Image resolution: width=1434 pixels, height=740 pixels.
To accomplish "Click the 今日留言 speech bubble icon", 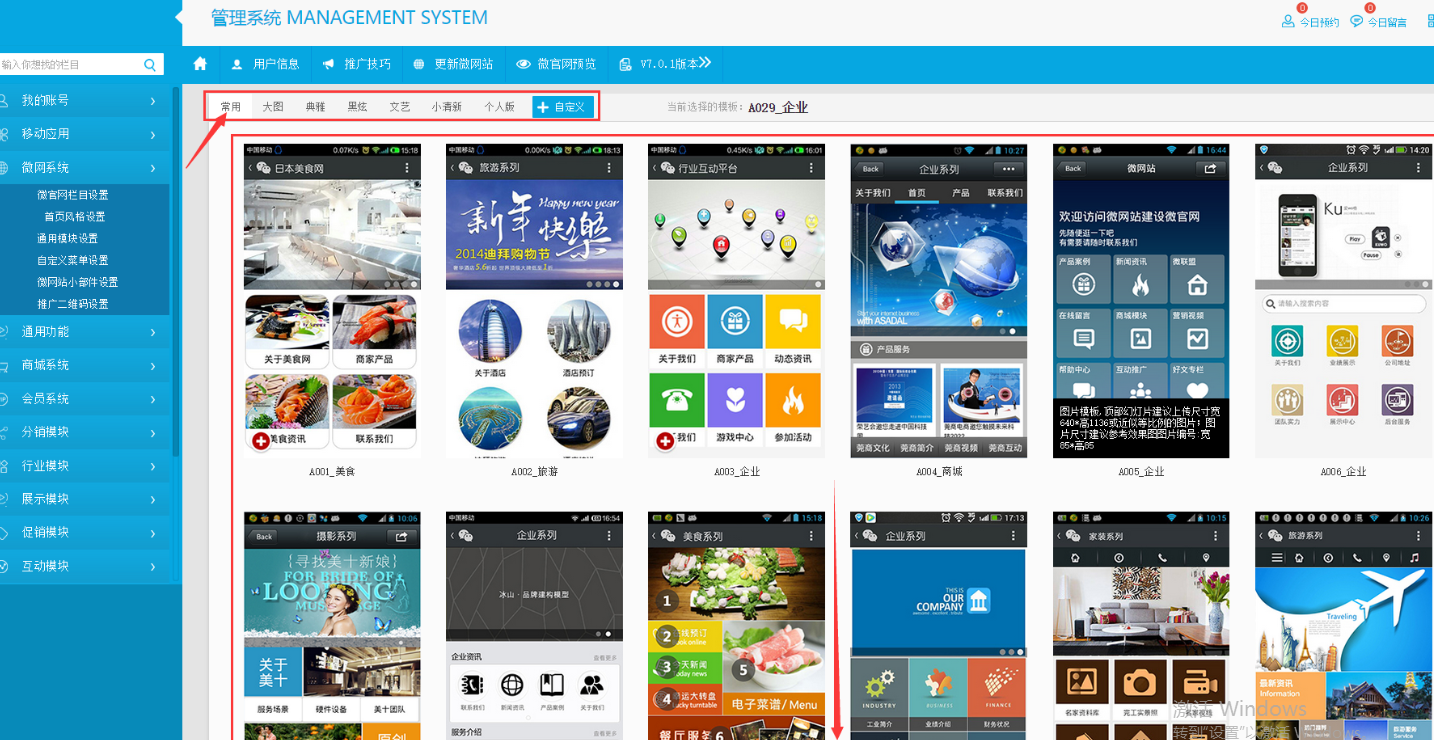I will pos(1356,21).
